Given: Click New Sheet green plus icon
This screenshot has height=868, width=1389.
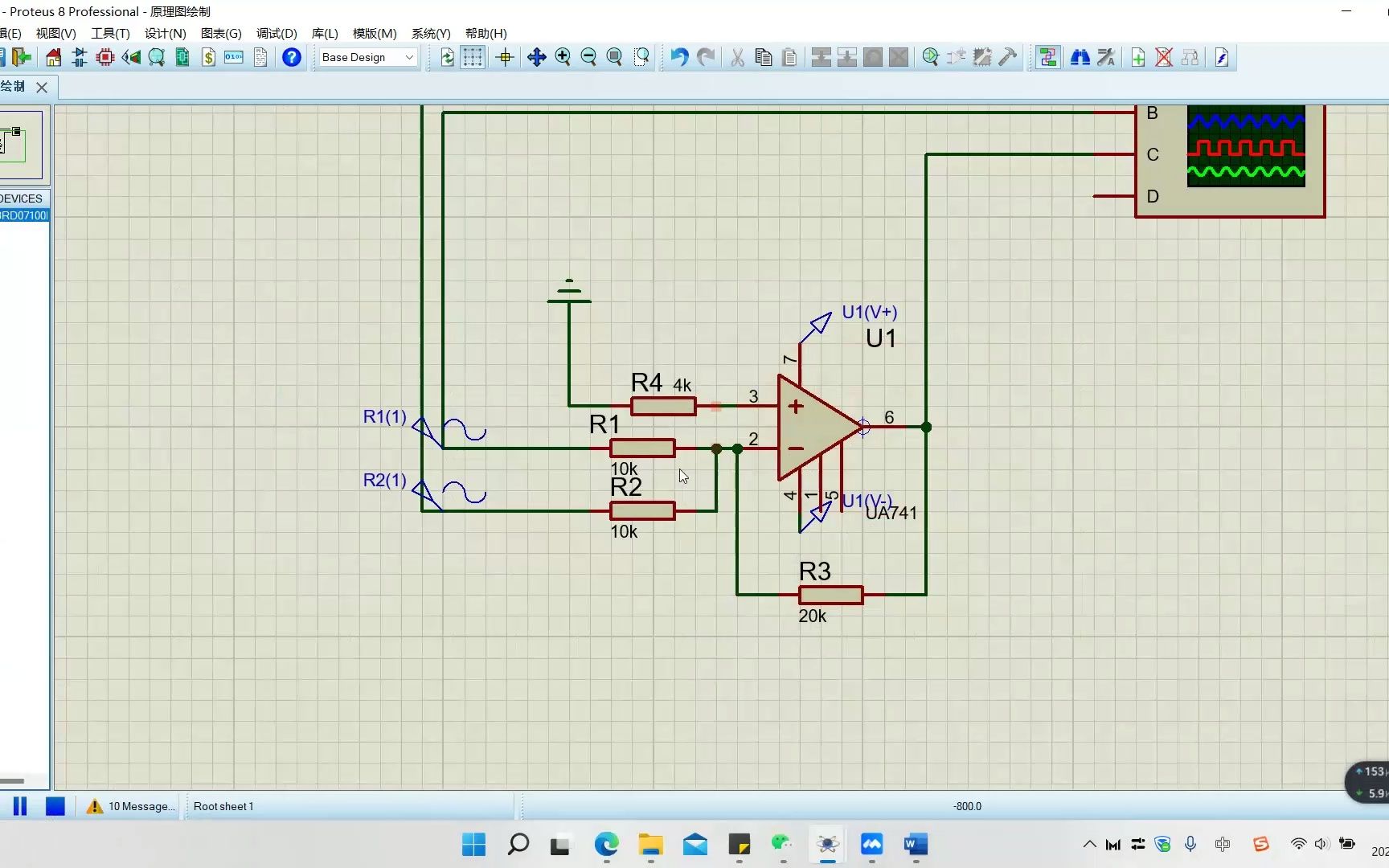Looking at the screenshot, I should click(1138, 57).
